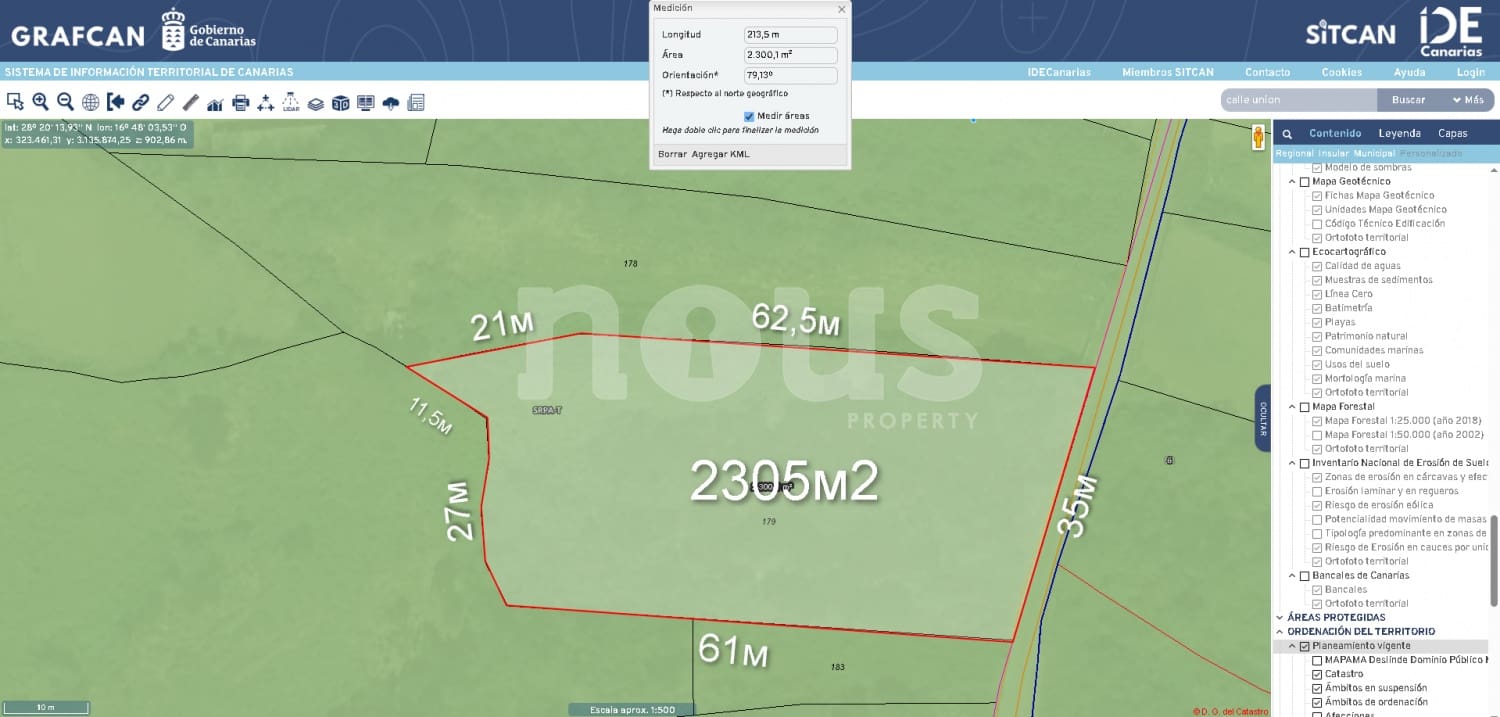Collapse the Mapa Geotécnico group arrow

click(1292, 182)
